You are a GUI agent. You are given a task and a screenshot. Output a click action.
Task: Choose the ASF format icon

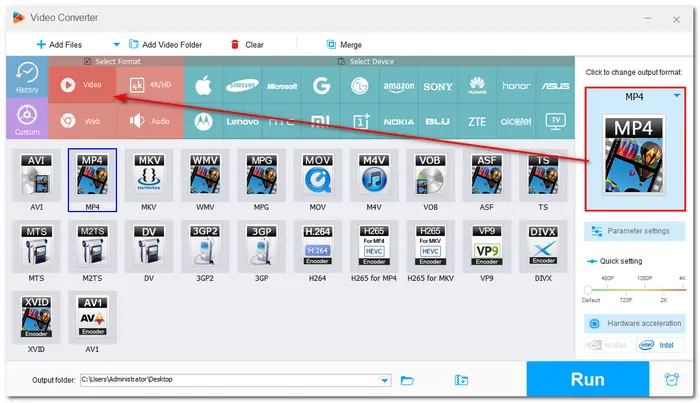click(487, 174)
